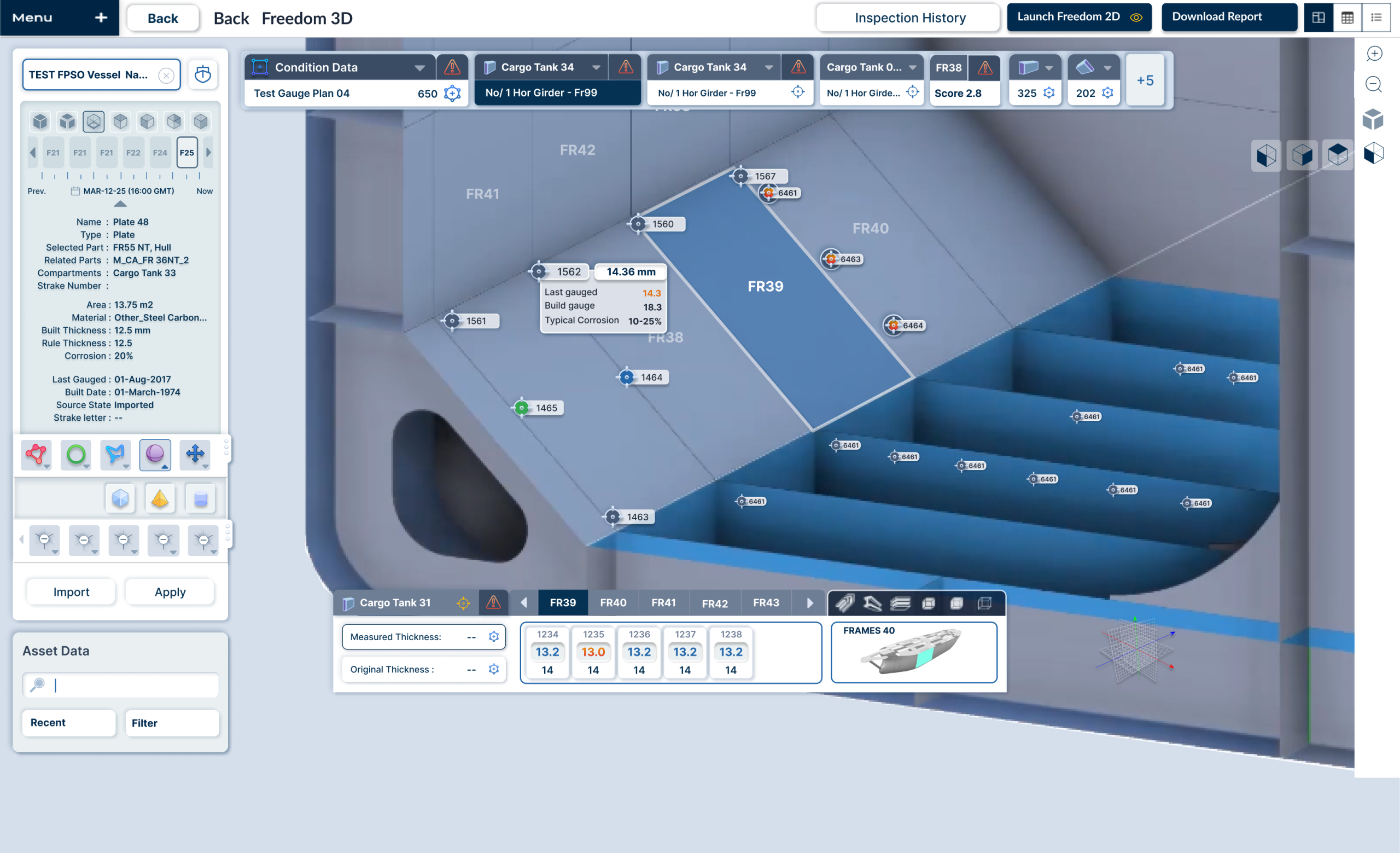Switch to list layout view
Viewport: 1400px width, 853px height.
[x=1376, y=17]
